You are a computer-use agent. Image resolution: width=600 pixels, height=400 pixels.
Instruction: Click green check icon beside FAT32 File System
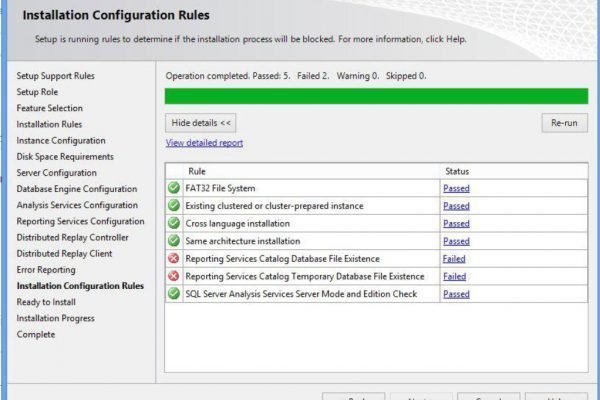tap(174, 188)
